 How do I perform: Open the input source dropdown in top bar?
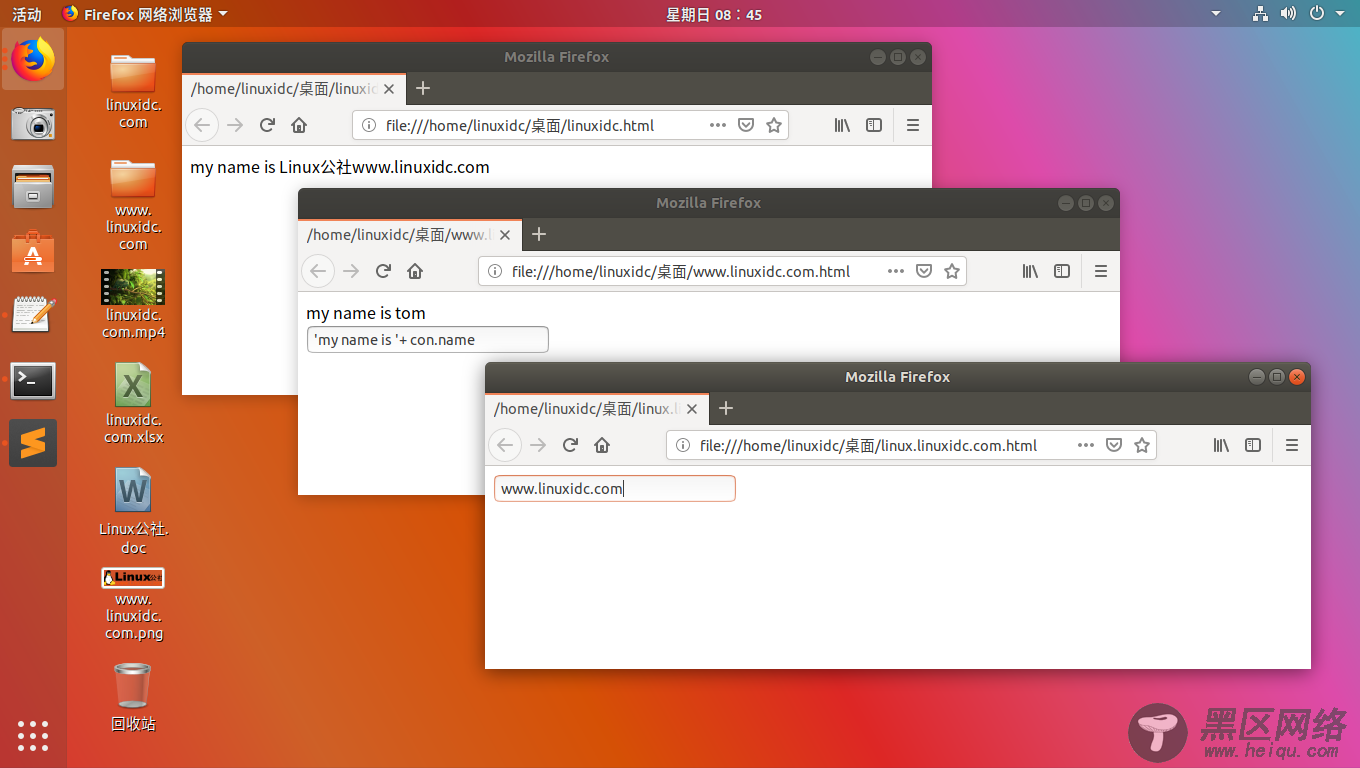click(1216, 14)
